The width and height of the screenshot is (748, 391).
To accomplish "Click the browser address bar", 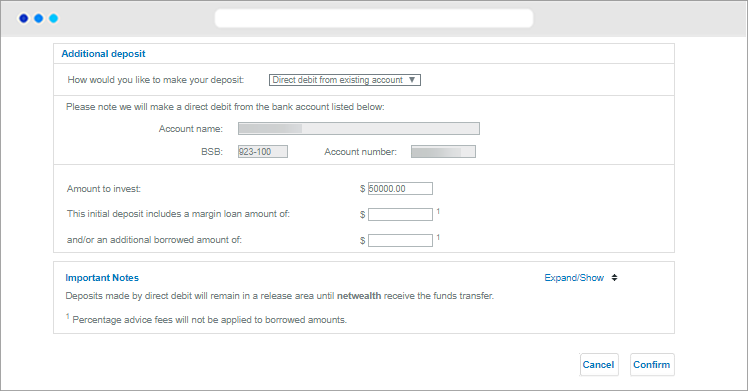I will tap(374, 18).
